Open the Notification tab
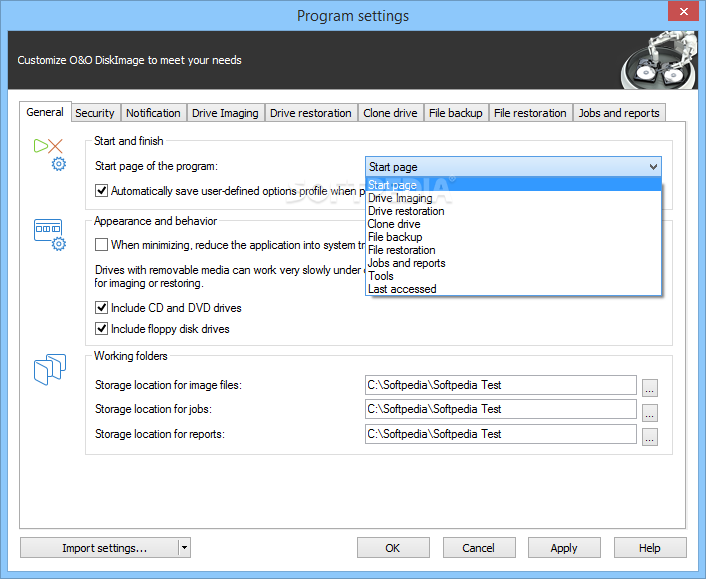This screenshot has width=706, height=579. [153, 113]
